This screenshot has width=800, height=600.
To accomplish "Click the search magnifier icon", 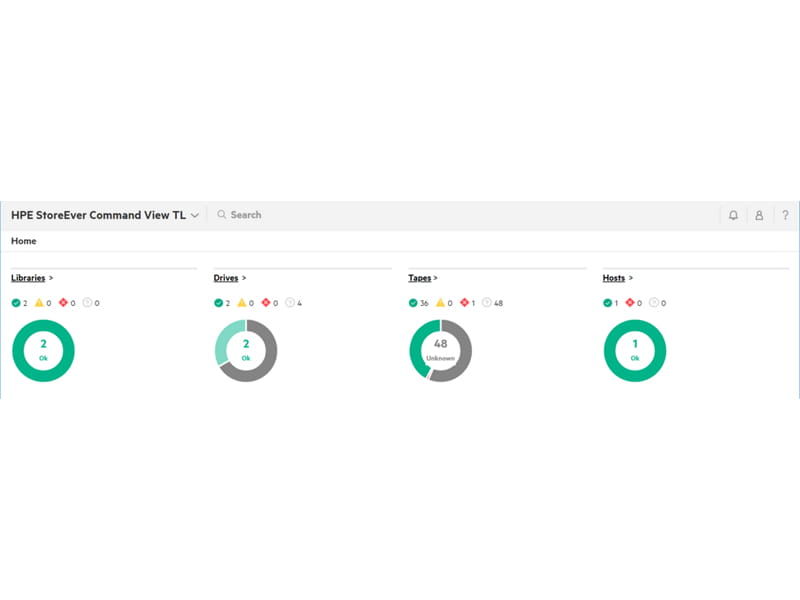I will pos(221,214).
